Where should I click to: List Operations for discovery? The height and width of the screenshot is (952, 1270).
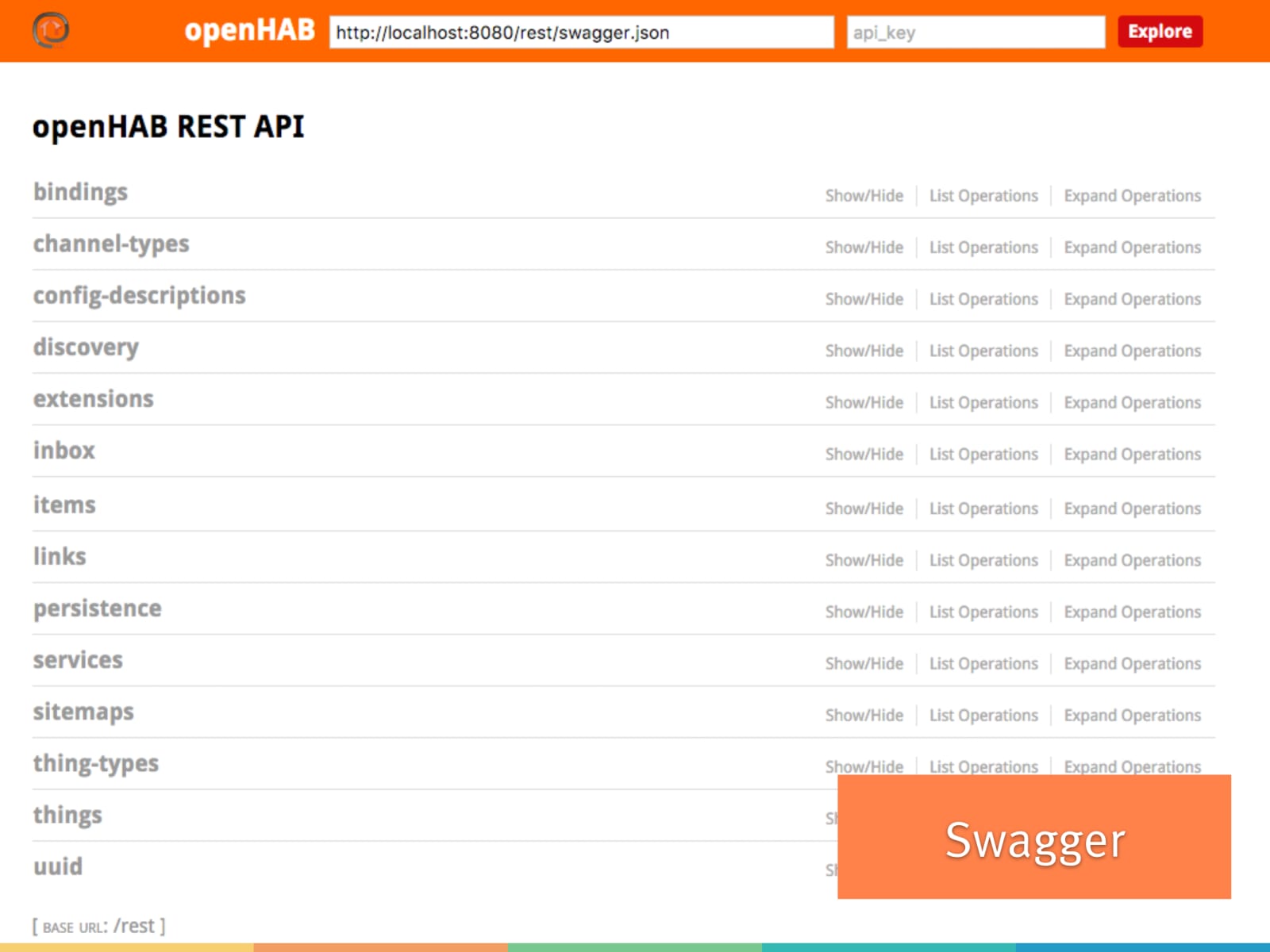coord(983,351)
